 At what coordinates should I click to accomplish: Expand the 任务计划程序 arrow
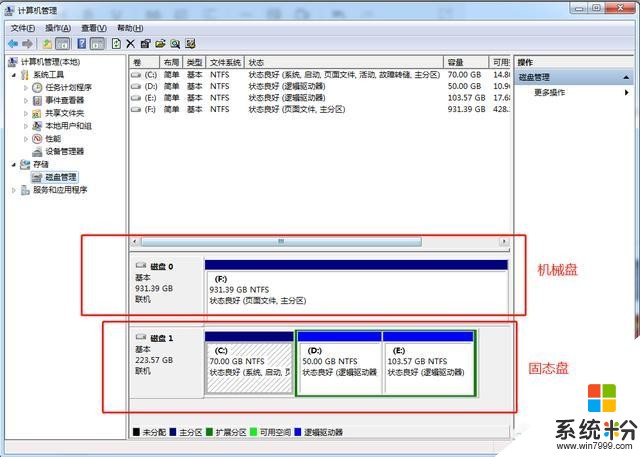tap(26, 88)
